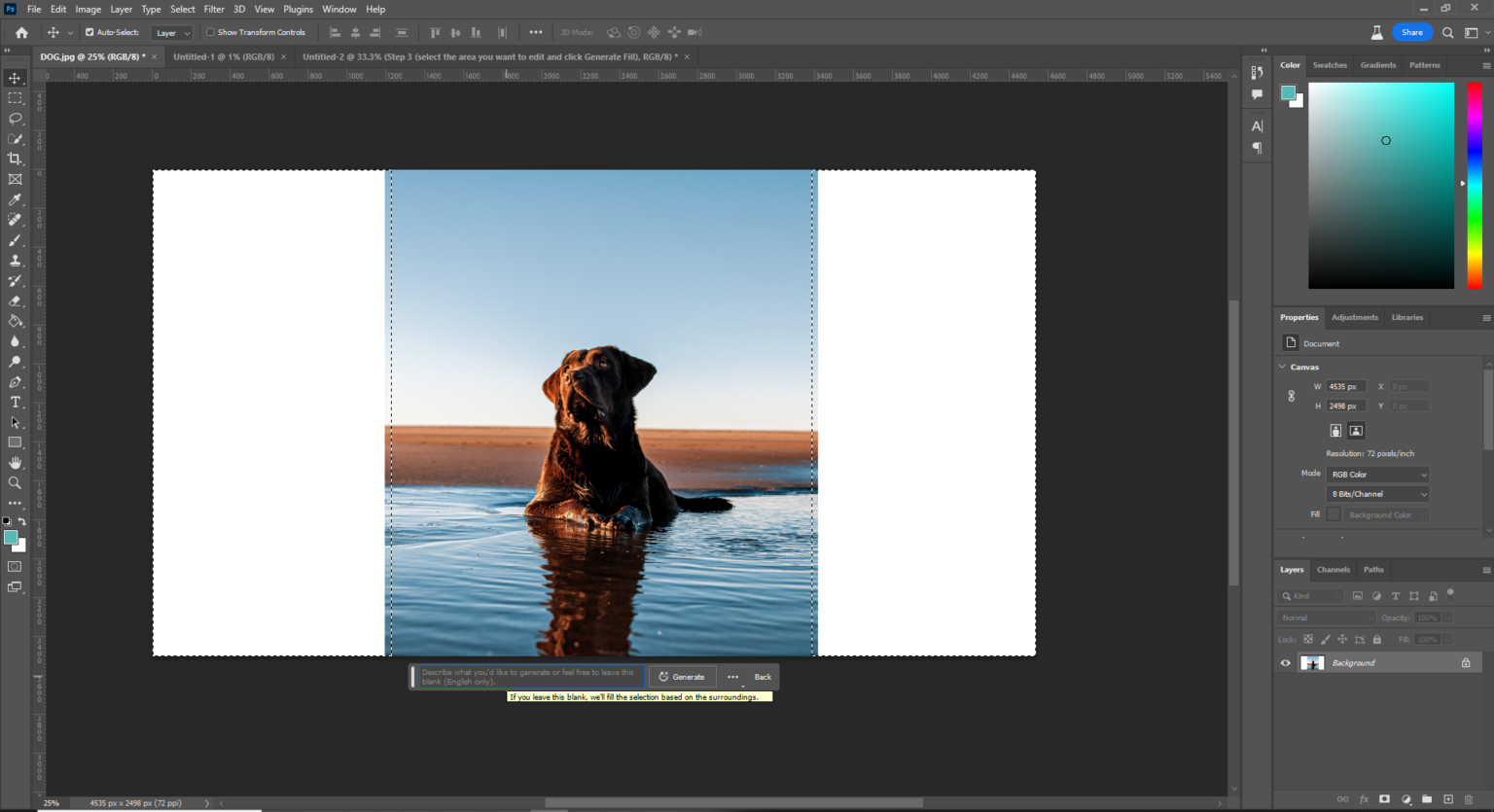Click the Home icon in options bar
This screenshot has width=1494, height=812.
[21, 32]
